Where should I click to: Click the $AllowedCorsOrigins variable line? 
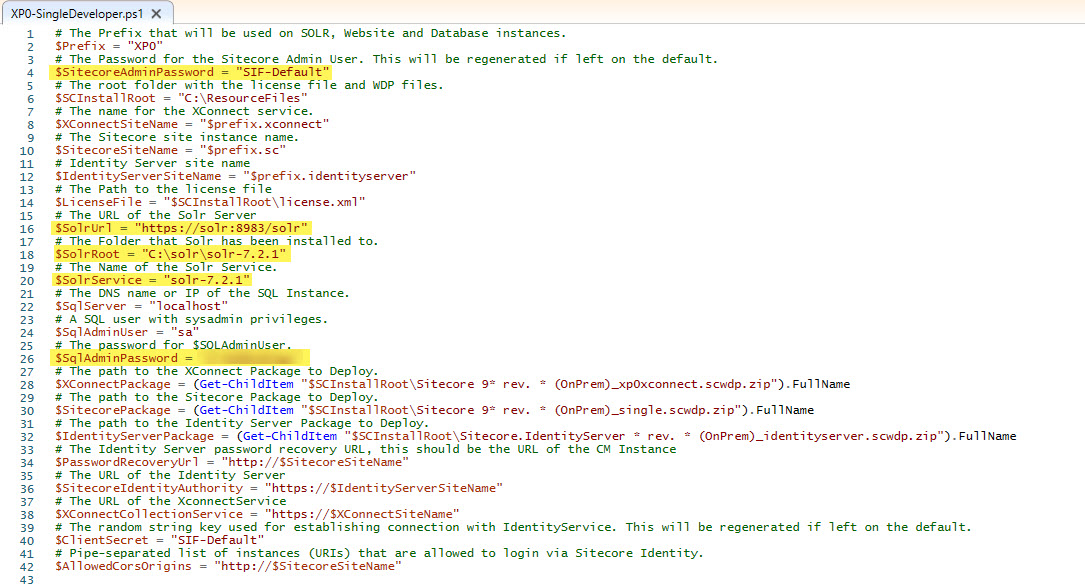228,566
